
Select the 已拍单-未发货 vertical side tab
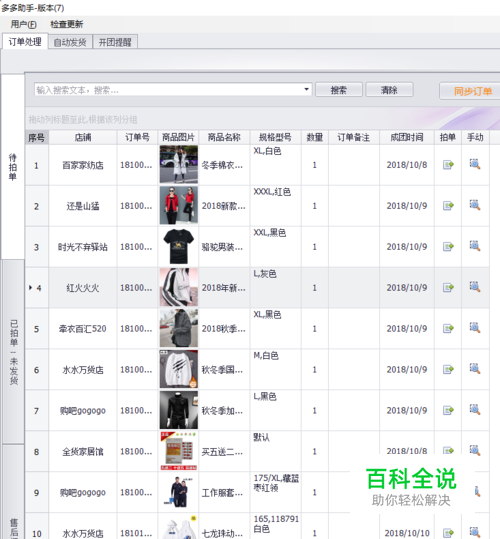click(13, 352)
